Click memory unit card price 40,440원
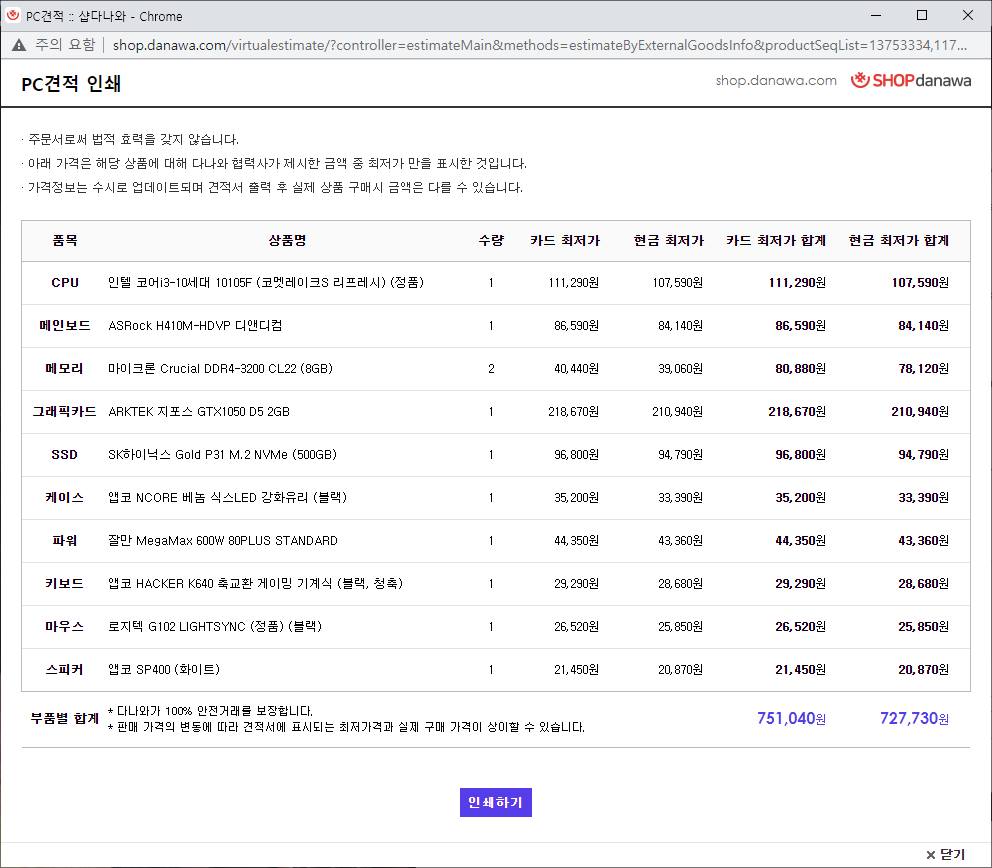This screenshot has height=868, width=992. pos(576,369)
